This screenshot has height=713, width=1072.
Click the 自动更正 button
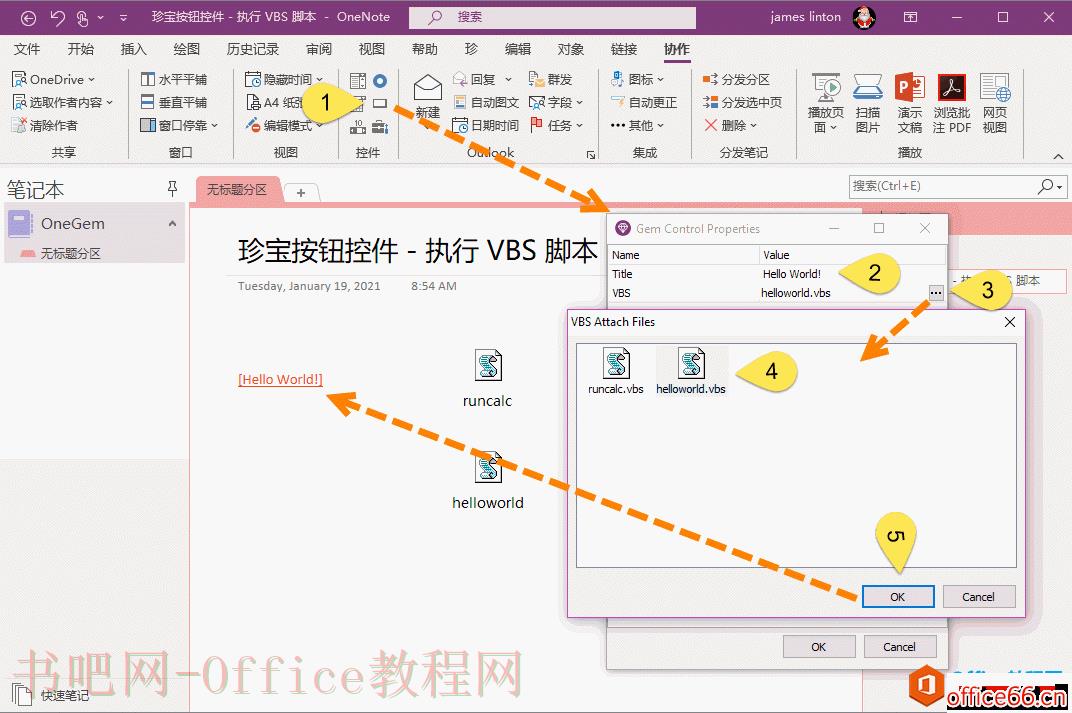[643, 103]
